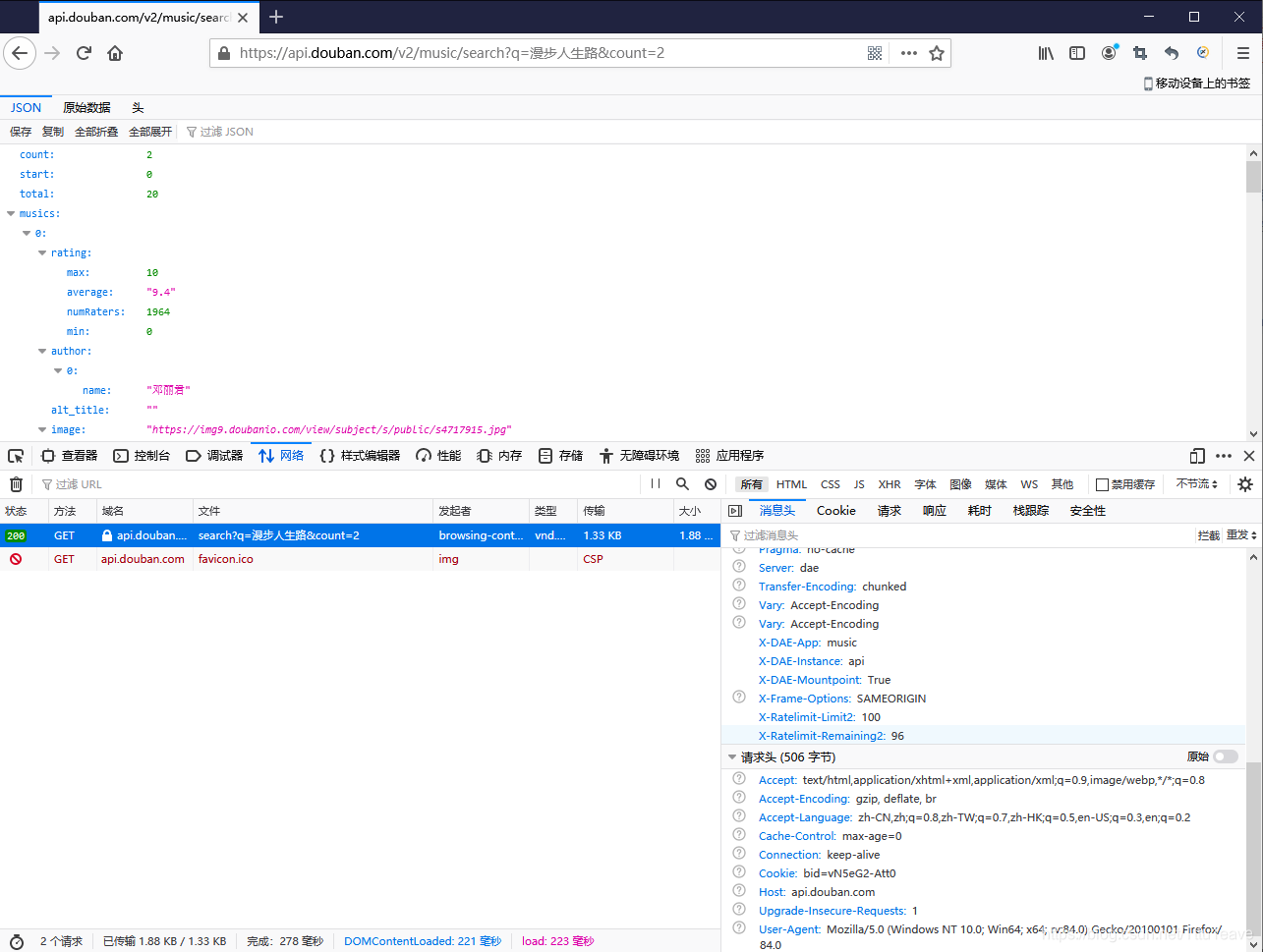
Task: Open the 控制台 console panel
Action: [x=142, y=456]
